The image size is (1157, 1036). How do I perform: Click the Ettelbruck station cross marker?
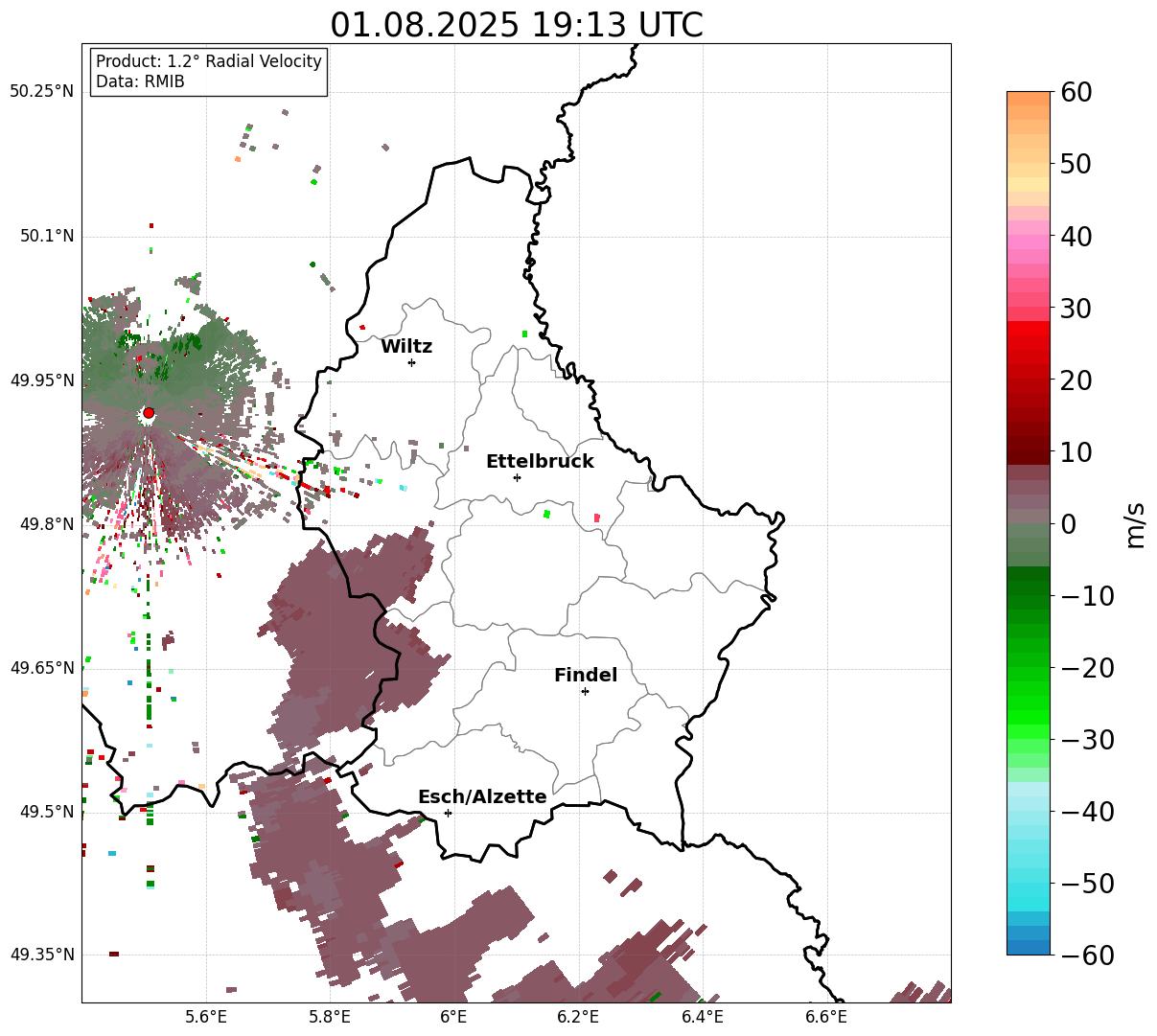(517, 477)
